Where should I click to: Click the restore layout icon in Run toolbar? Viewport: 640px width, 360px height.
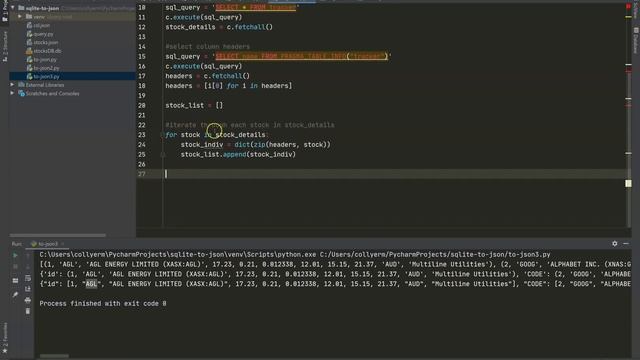point(16,280)
